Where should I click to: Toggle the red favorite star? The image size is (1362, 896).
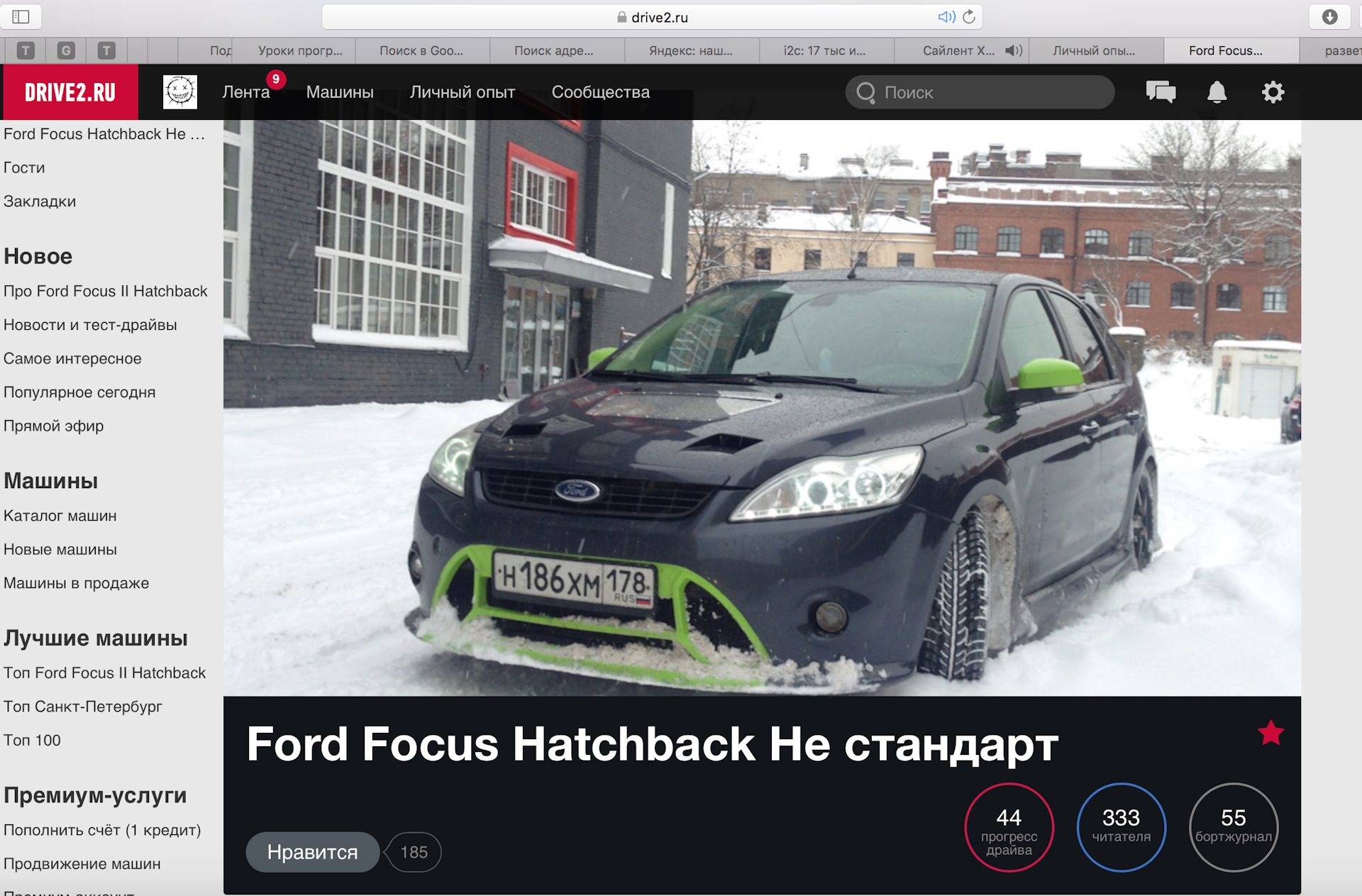pyautogui.click(x=1271, y=733)
